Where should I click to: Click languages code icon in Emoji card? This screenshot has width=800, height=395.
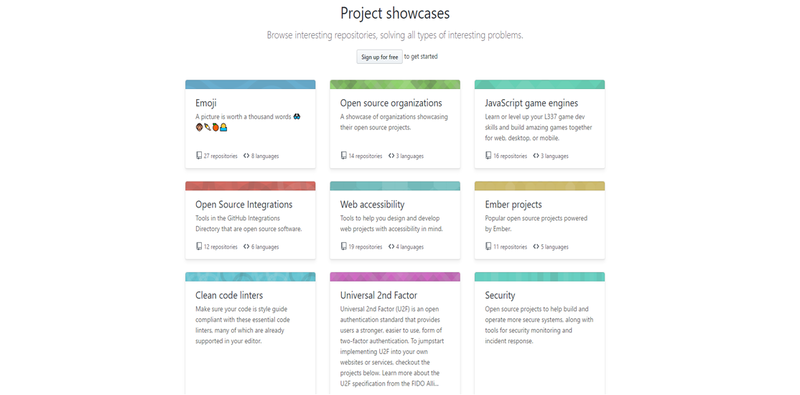tap(246, 156)
